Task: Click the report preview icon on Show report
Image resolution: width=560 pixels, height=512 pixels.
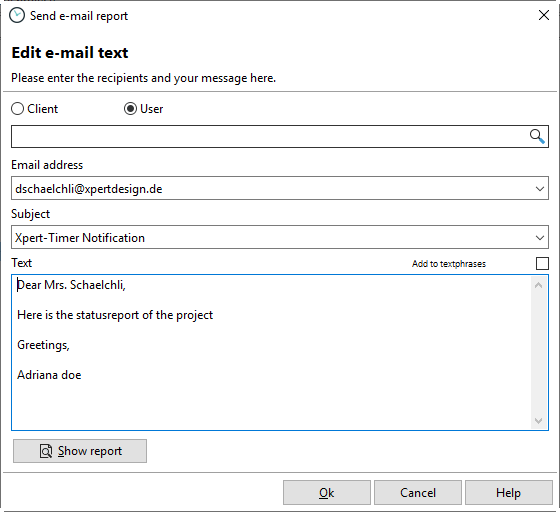Action: tap(46, 451)
